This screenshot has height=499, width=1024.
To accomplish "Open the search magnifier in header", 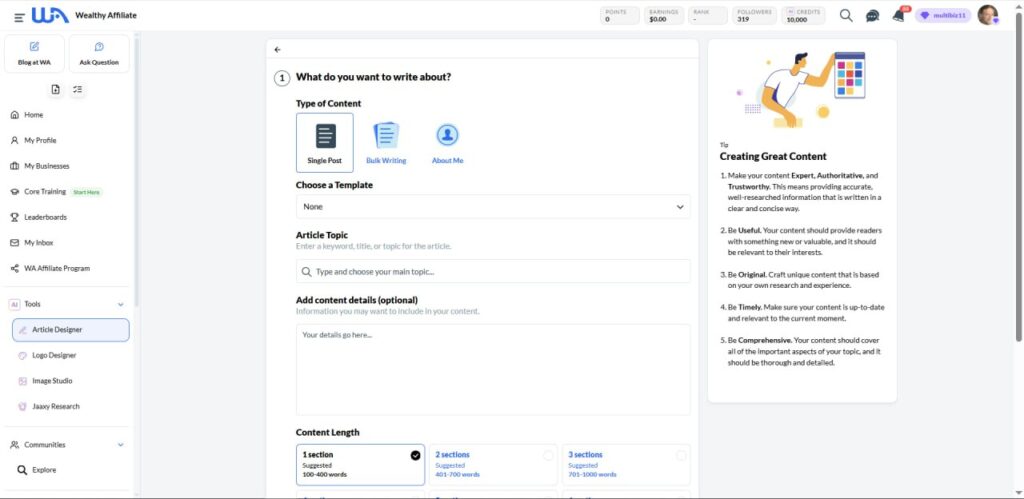I will [x=846, y=16].
